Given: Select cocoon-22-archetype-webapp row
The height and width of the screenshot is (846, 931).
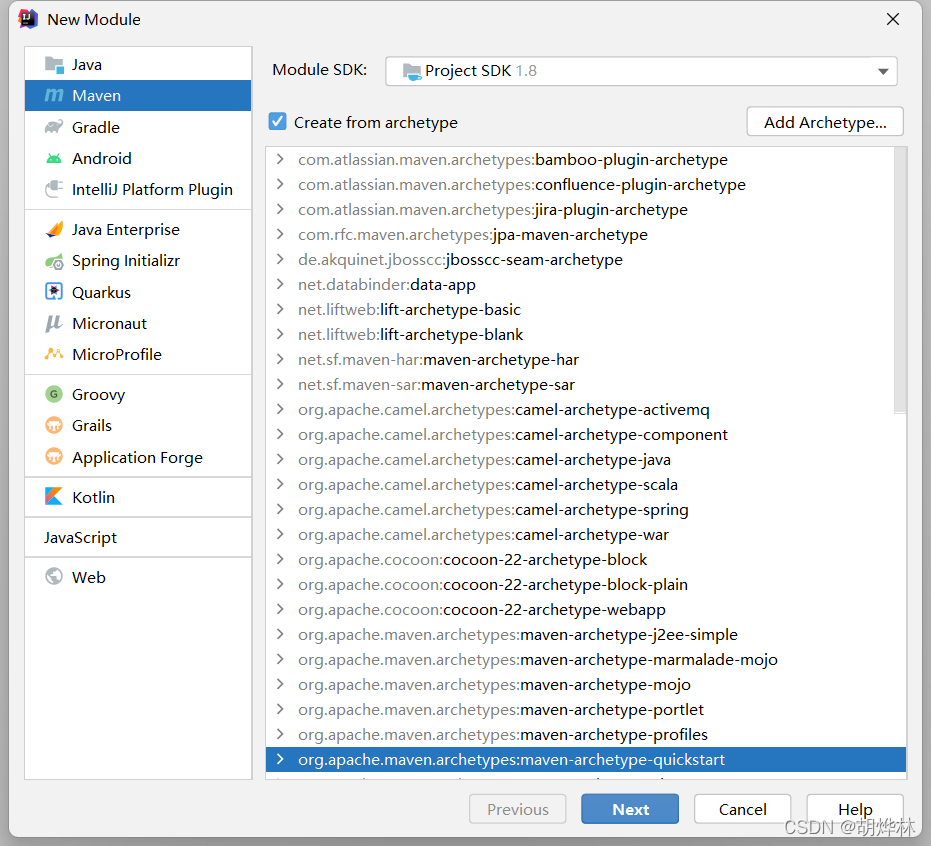Looking at the screenshot, I should pyautogui.click(x=586, y=610).
